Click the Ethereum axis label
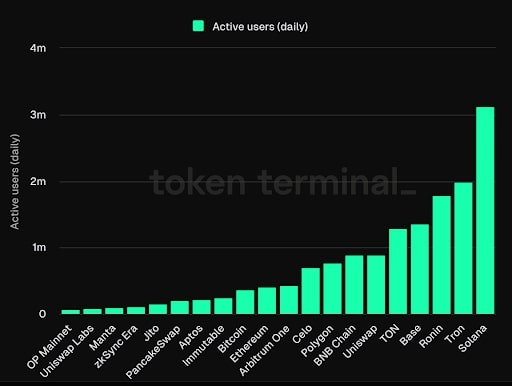Viewport: 512px width, 386px height. pyautogui.click(x=249, y=344)
